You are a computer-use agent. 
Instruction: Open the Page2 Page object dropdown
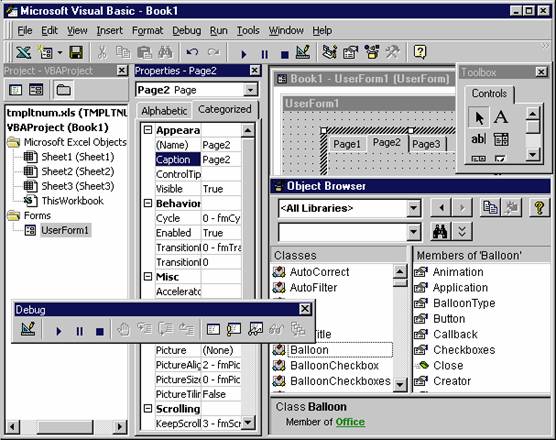coord(250,90)
